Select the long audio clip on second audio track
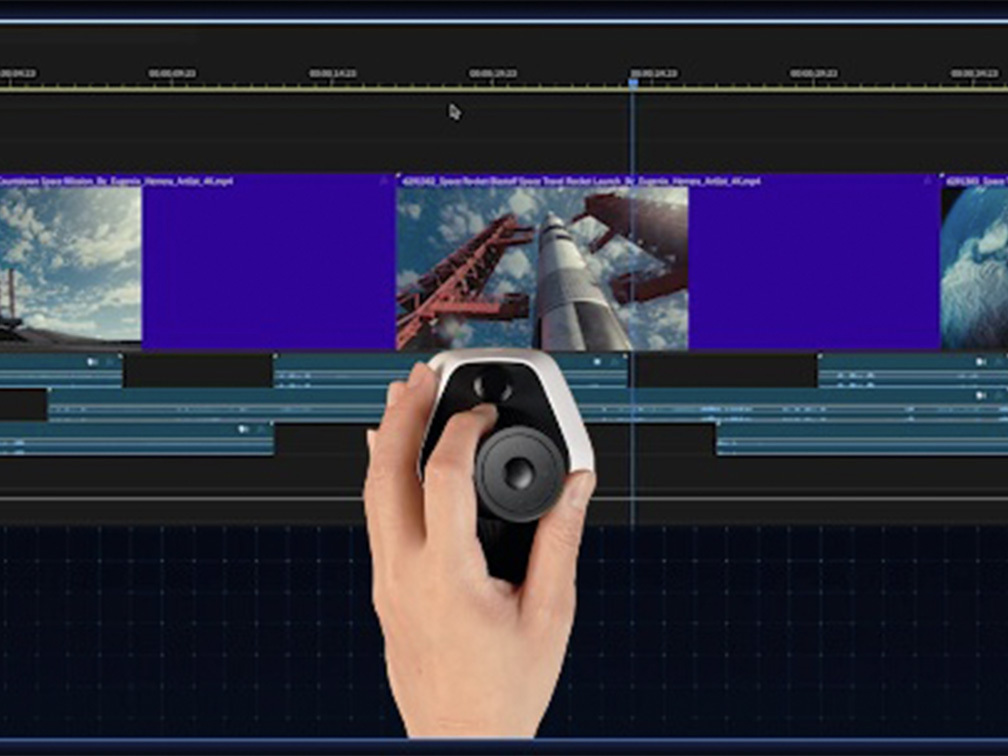This screenshot has width=1008, height=756. (528, 404)
